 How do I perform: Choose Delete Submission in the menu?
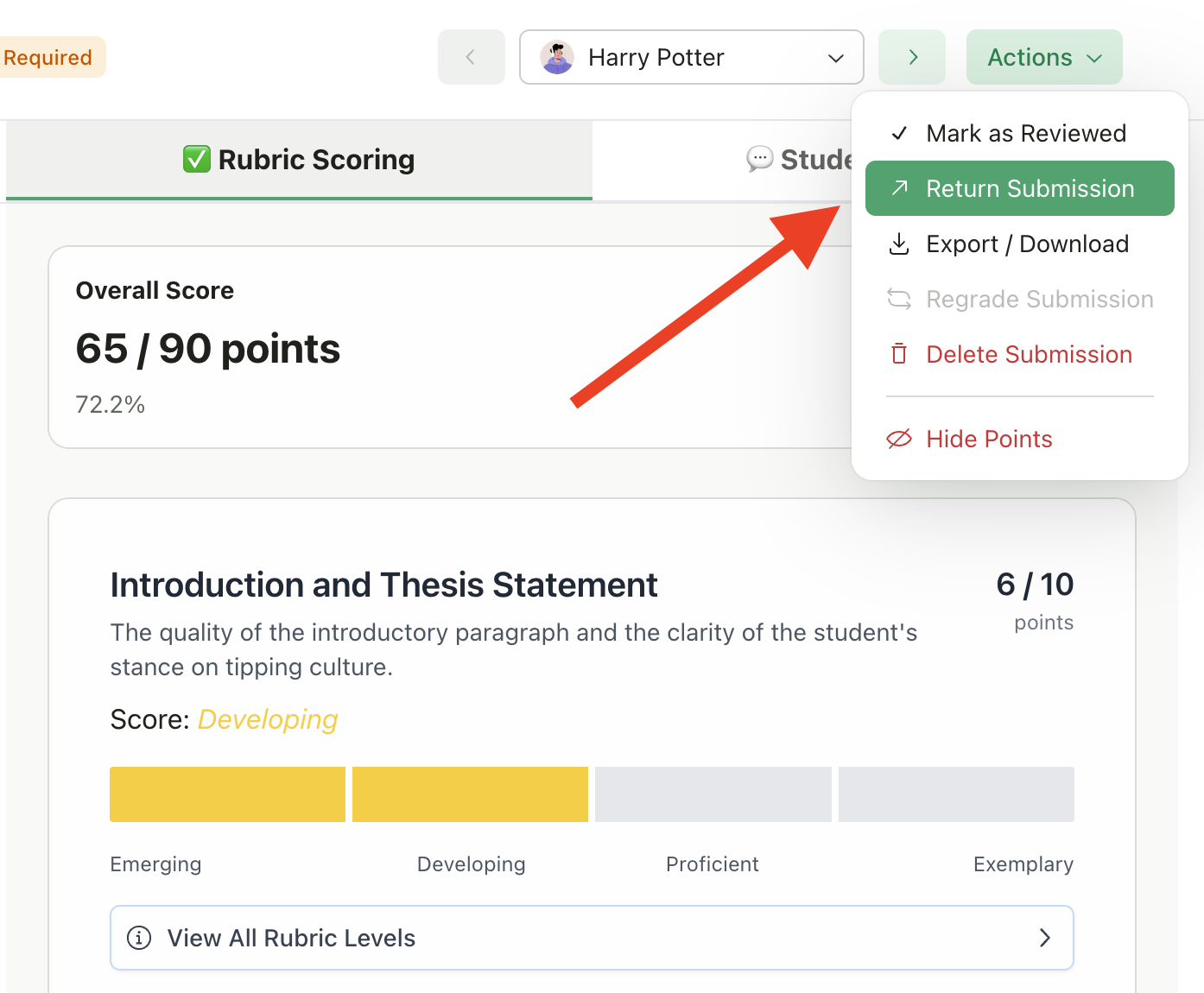(x=1029, y=354)
